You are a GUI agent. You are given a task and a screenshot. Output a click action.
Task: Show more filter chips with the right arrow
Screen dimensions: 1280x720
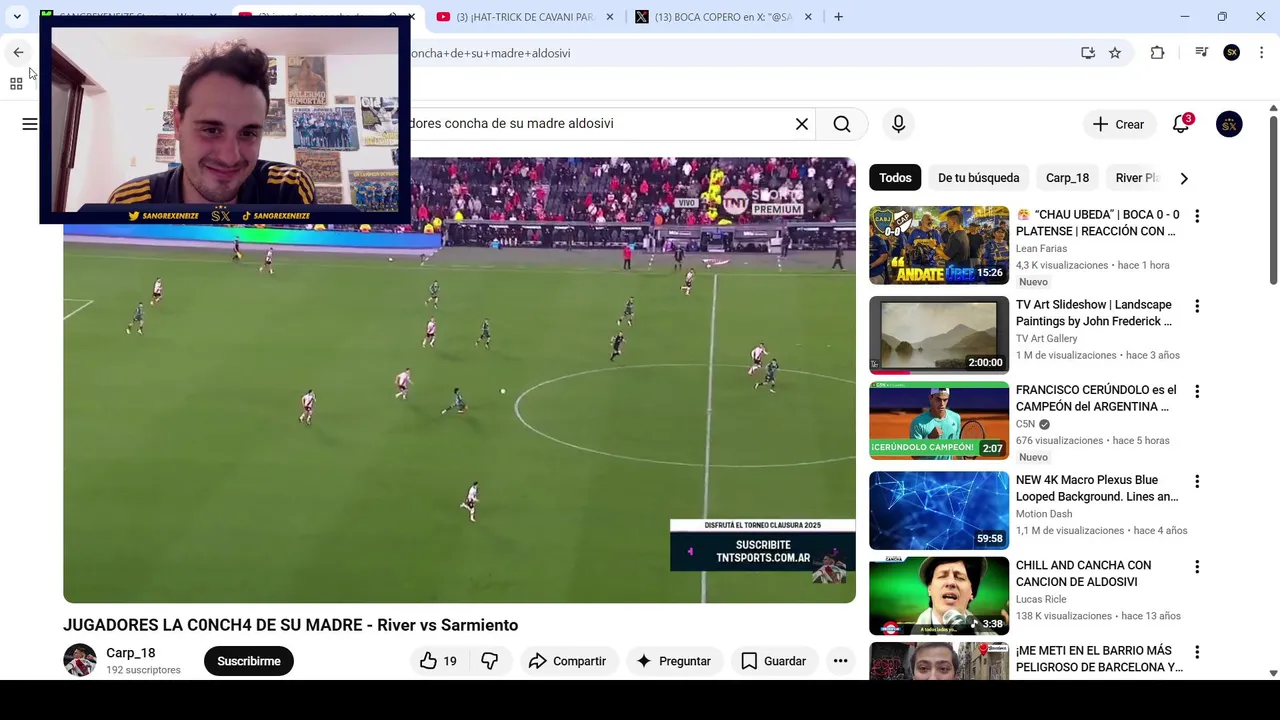tap(1184, 178)
